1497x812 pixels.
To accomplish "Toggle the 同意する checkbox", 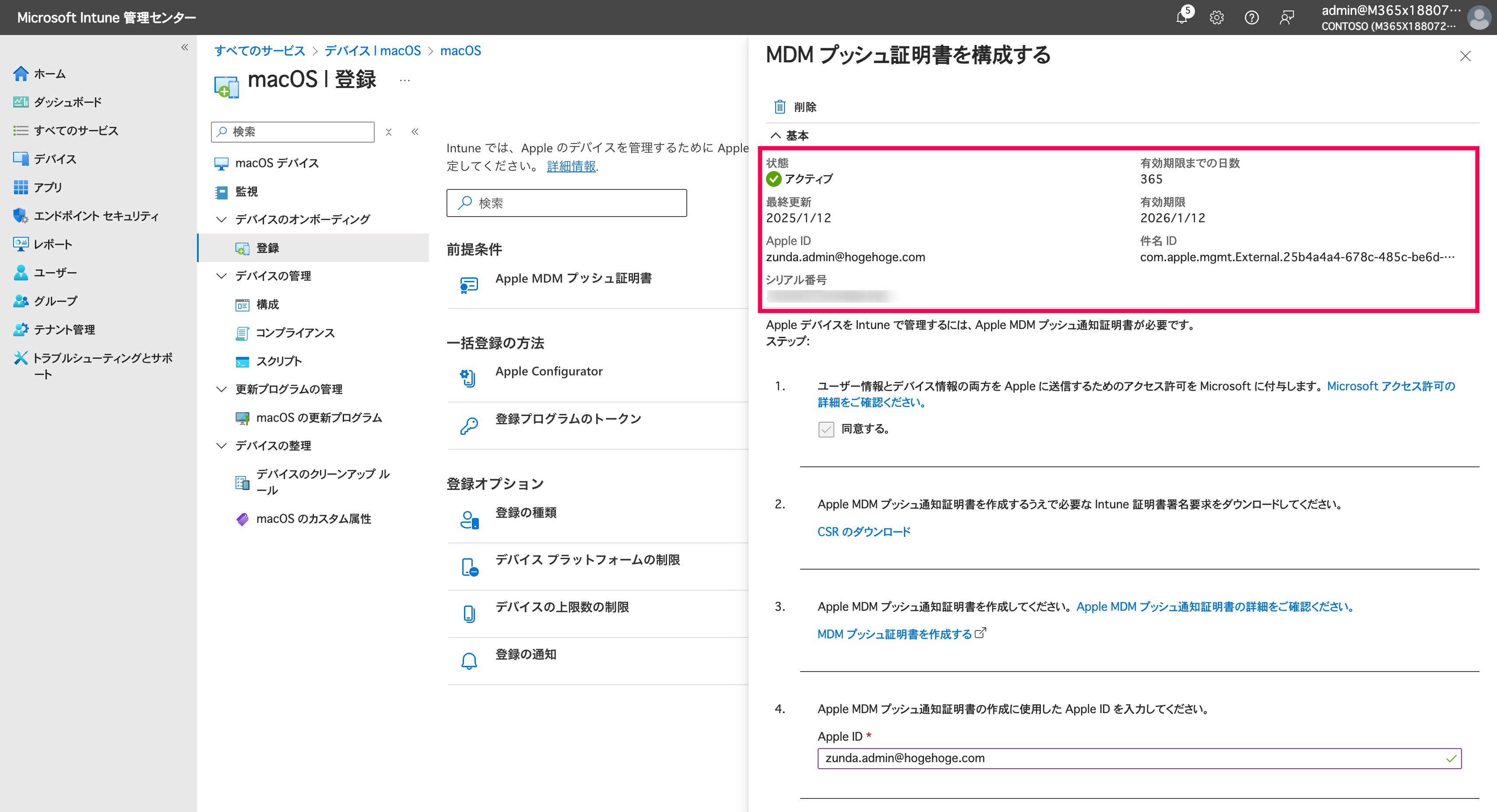I will [x=826, y=429].
